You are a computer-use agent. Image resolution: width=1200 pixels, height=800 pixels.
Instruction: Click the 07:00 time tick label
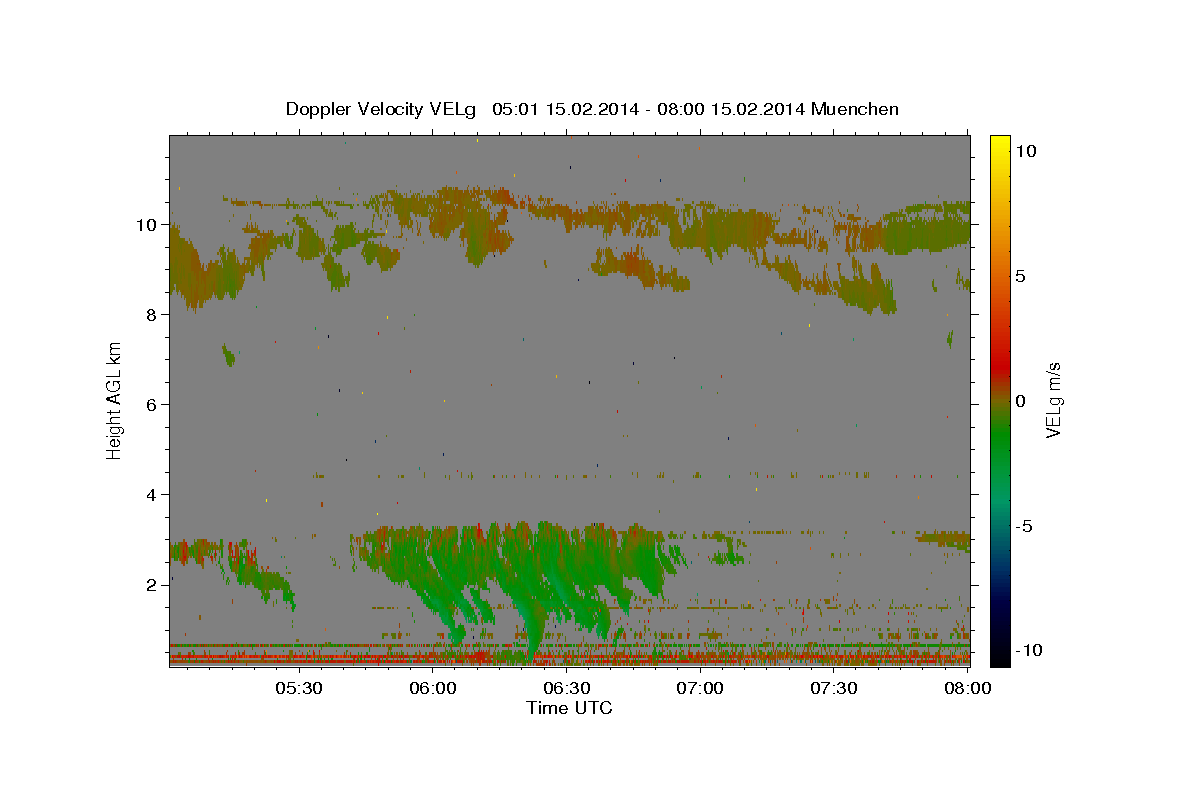(x=700, y=689)
